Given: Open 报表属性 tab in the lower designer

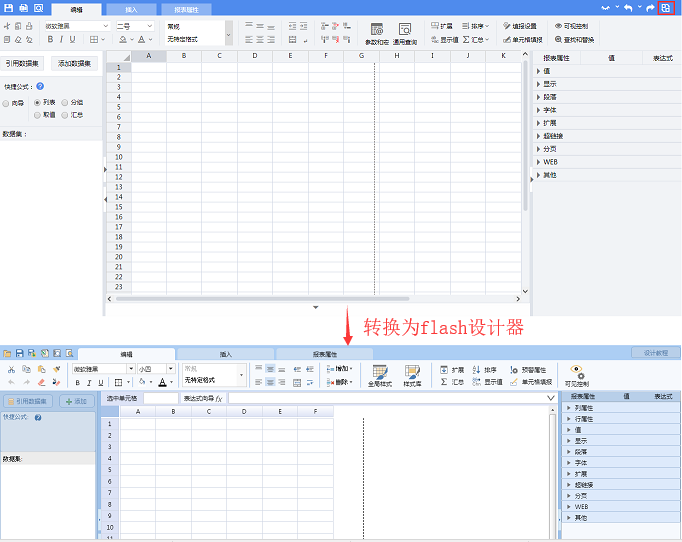Looking at the screenshot, I should pyautogui.click(x=324, y=354).
